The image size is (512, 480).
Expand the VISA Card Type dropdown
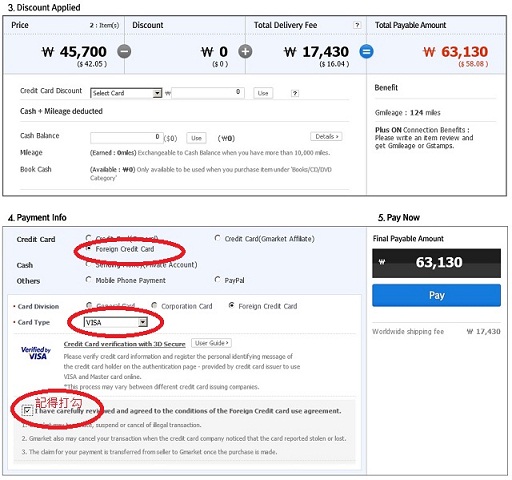coord(115,322)
